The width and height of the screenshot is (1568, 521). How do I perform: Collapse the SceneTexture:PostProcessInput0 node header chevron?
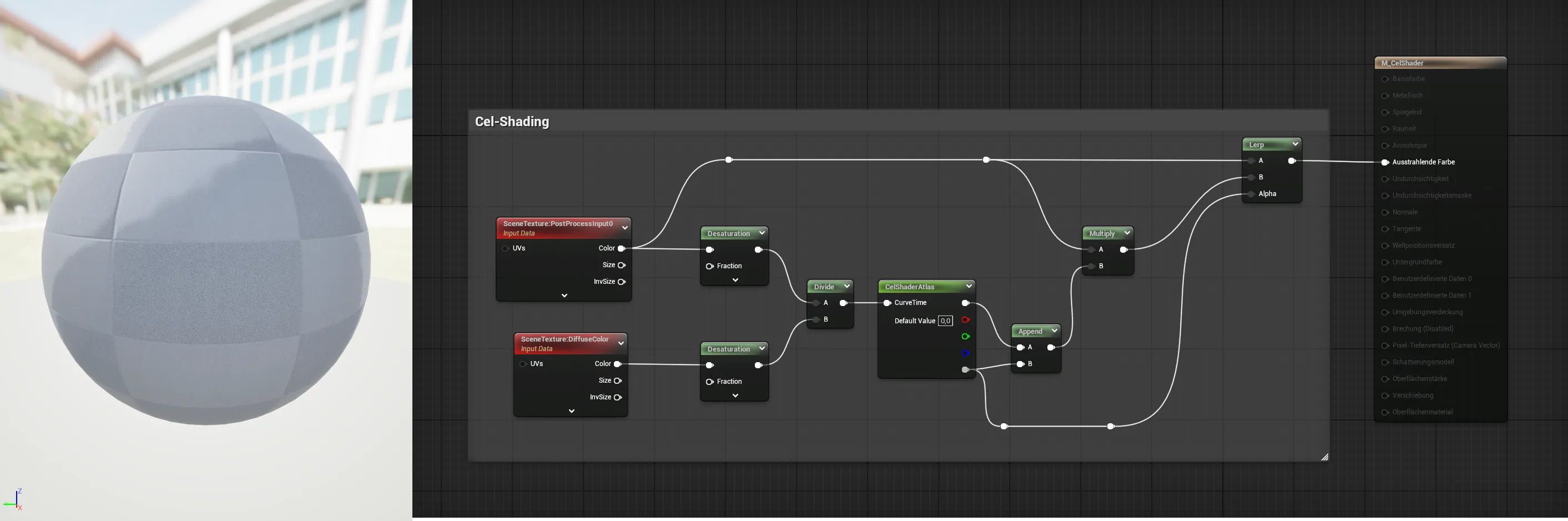624,227
